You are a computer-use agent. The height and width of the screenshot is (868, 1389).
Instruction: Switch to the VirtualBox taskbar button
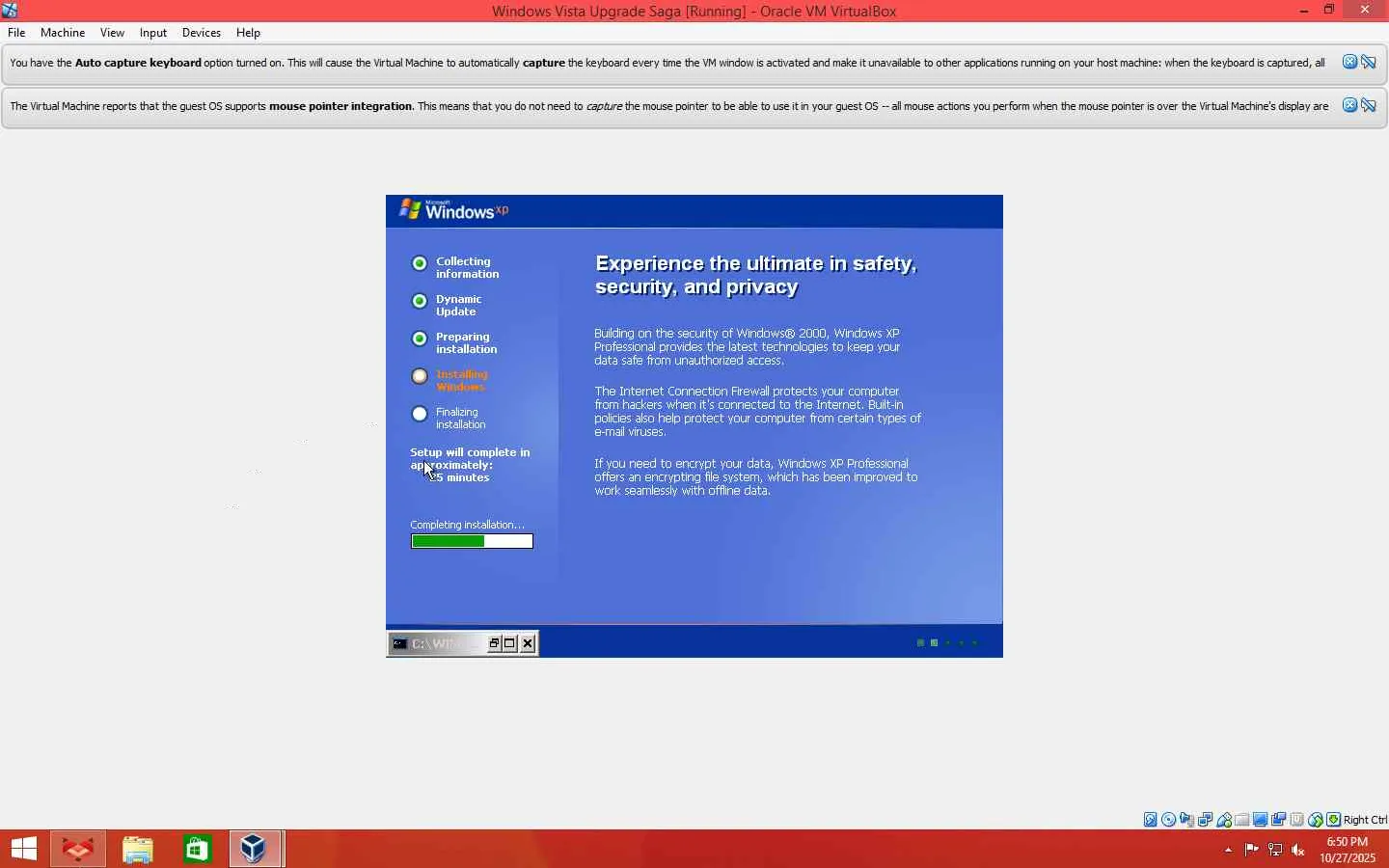point(256,849)
